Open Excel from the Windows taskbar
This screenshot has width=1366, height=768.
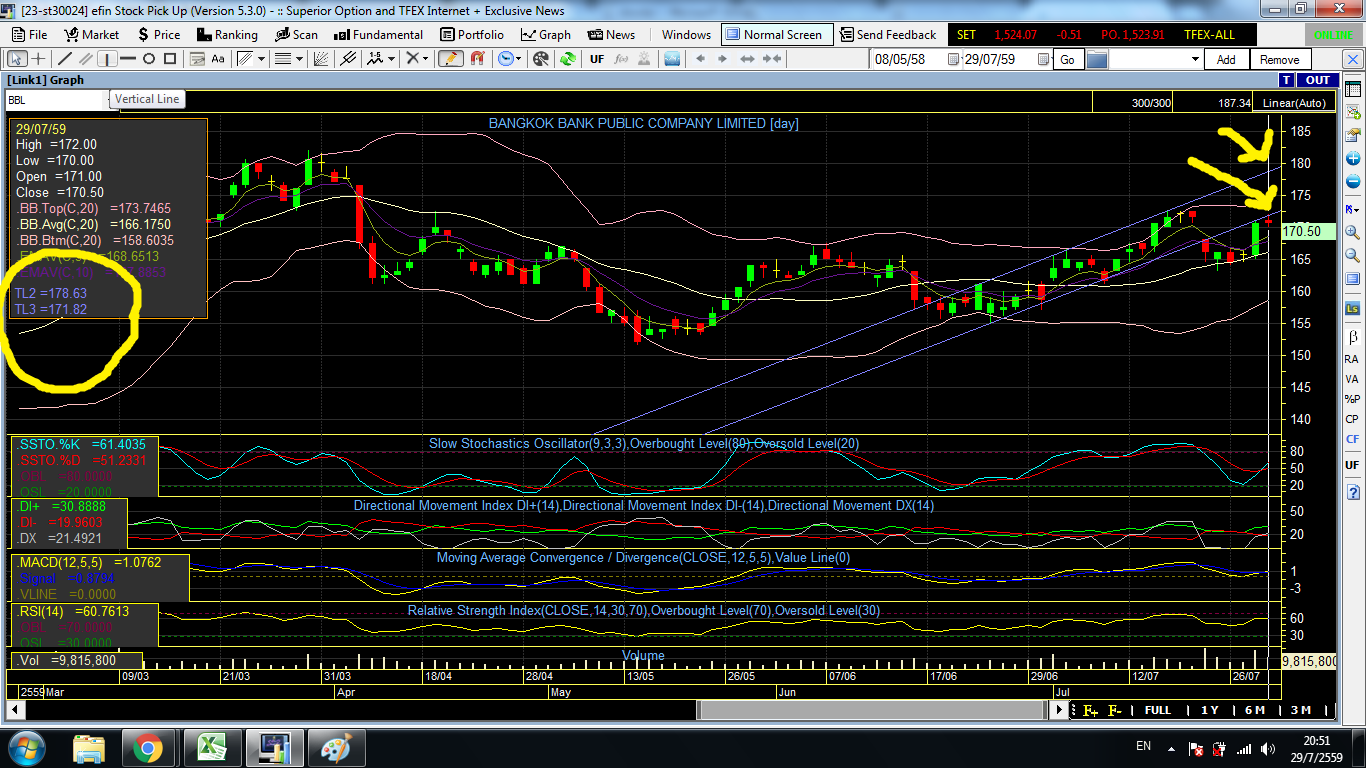pos(211,748)
